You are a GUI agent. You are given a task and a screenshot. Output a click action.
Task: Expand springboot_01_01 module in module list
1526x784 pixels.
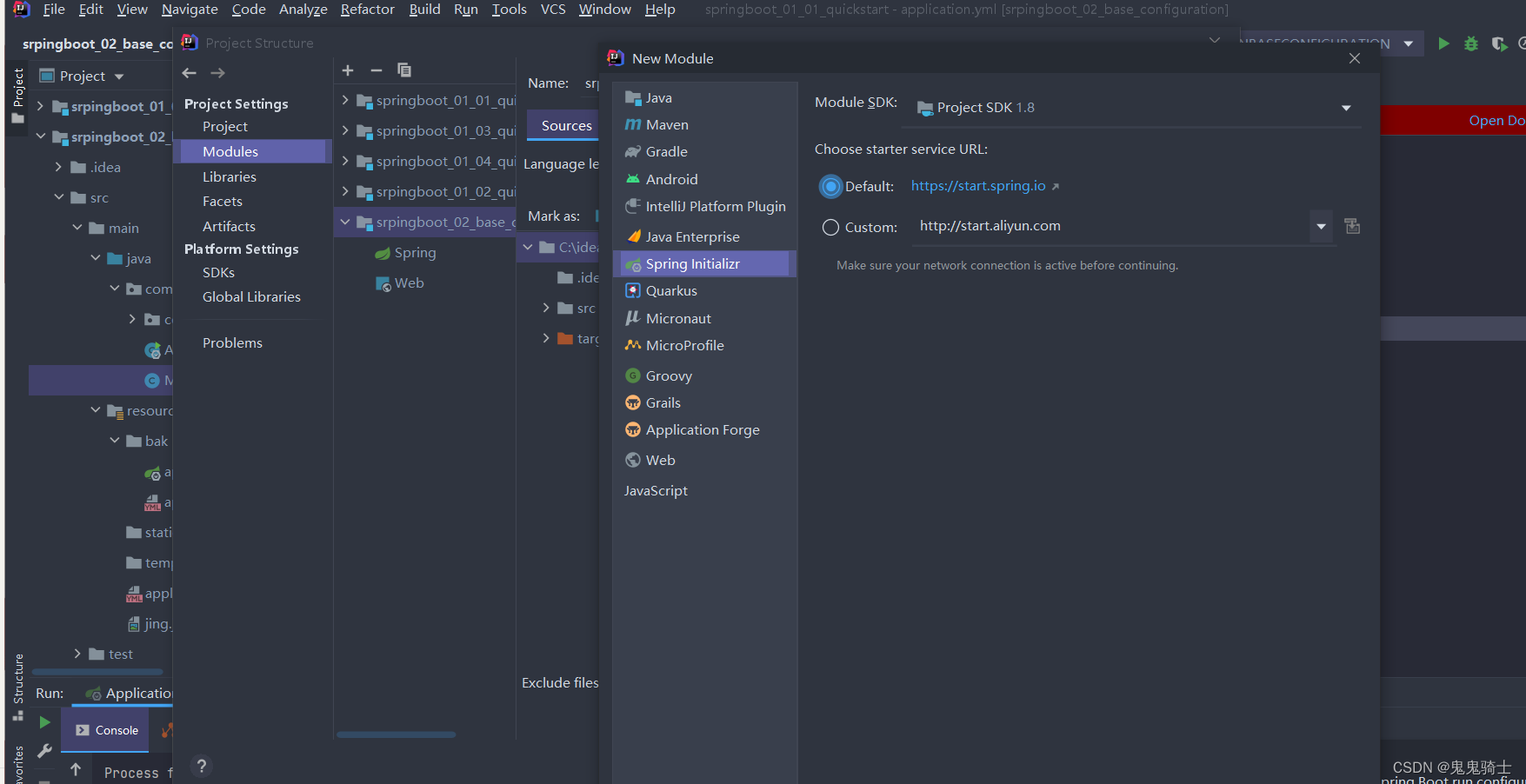pos(345,100)
